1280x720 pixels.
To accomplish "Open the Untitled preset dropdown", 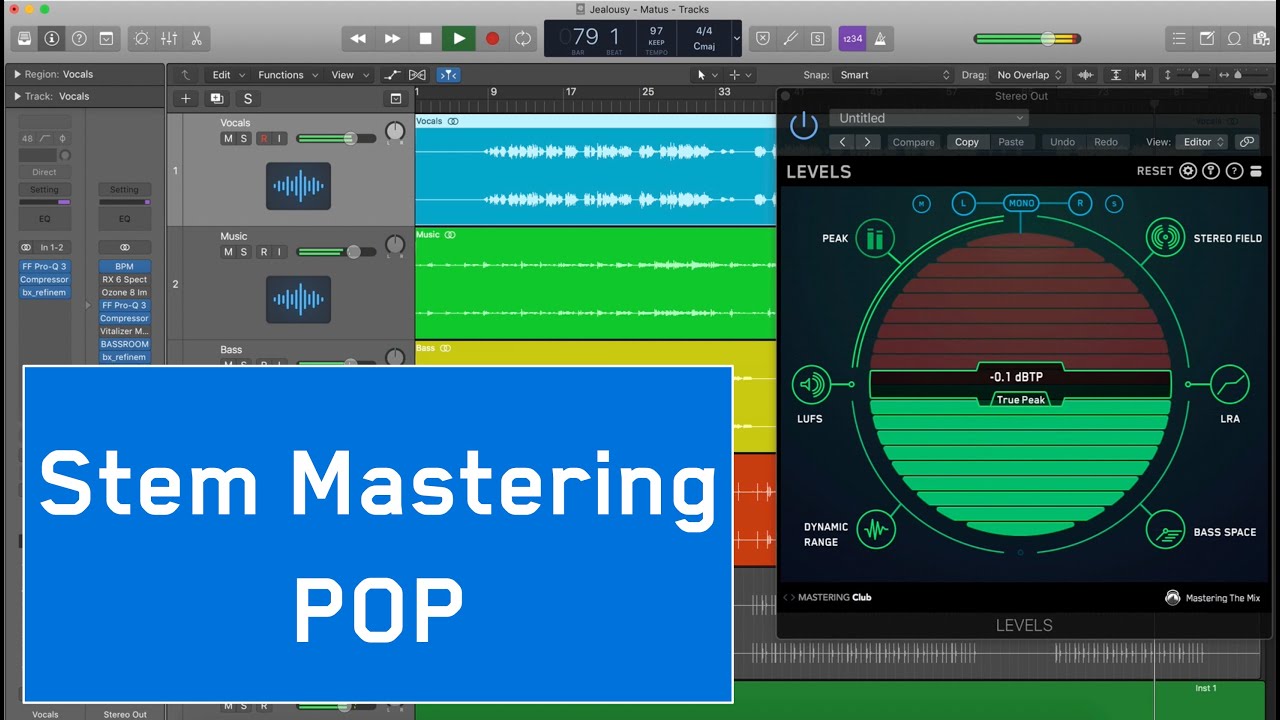I will click(x=928, y=118).
